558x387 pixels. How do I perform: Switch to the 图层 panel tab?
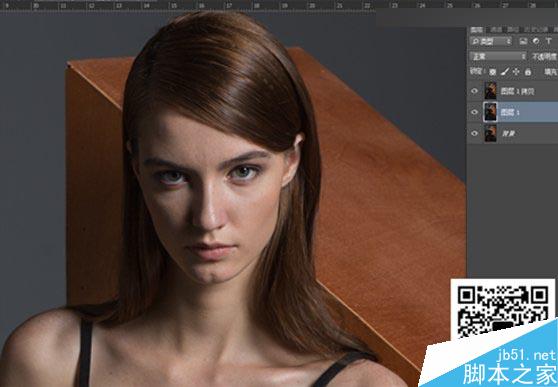tap(477, 30)
